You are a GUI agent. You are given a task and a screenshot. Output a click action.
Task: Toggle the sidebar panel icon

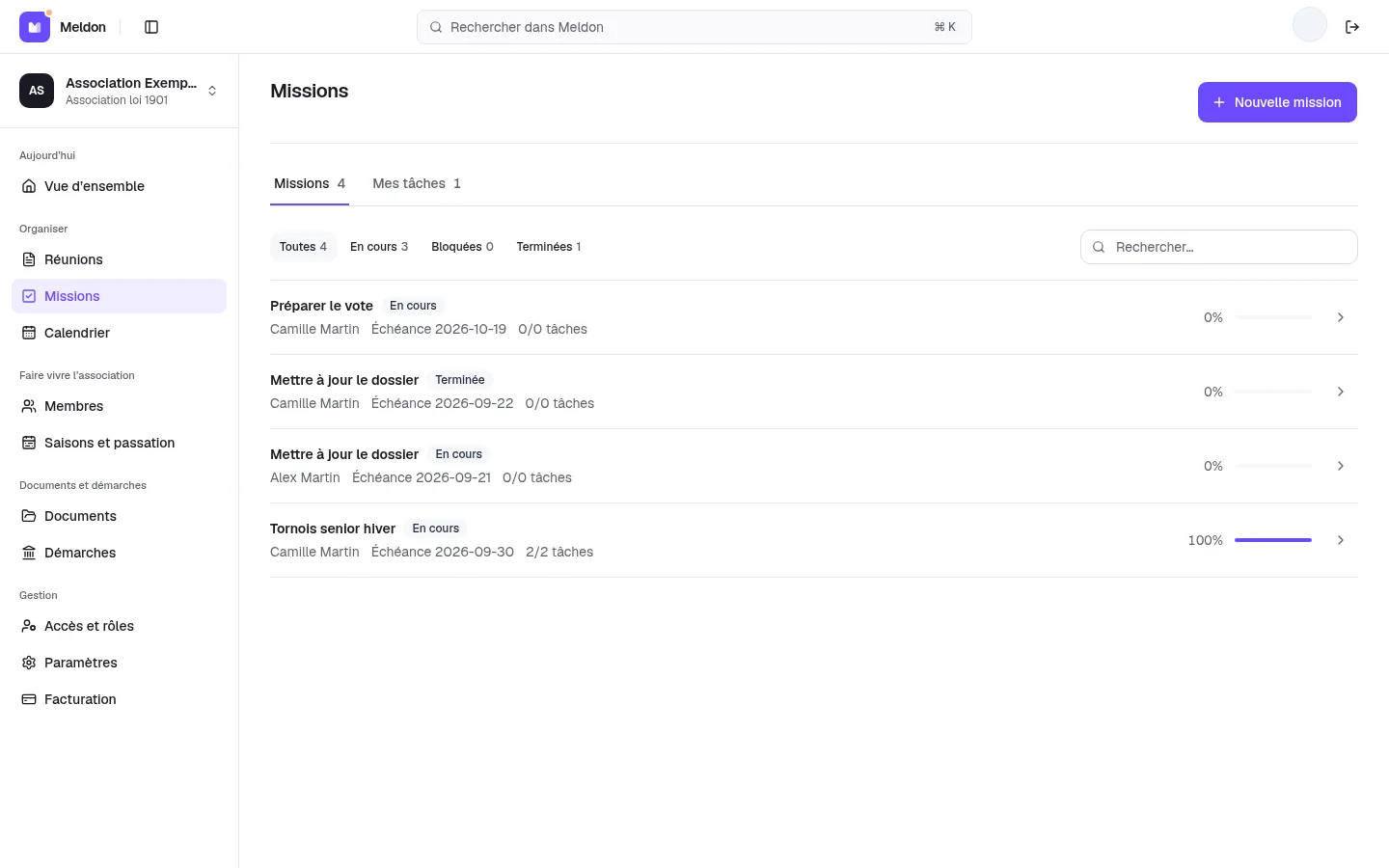click(x=151, y=27)
